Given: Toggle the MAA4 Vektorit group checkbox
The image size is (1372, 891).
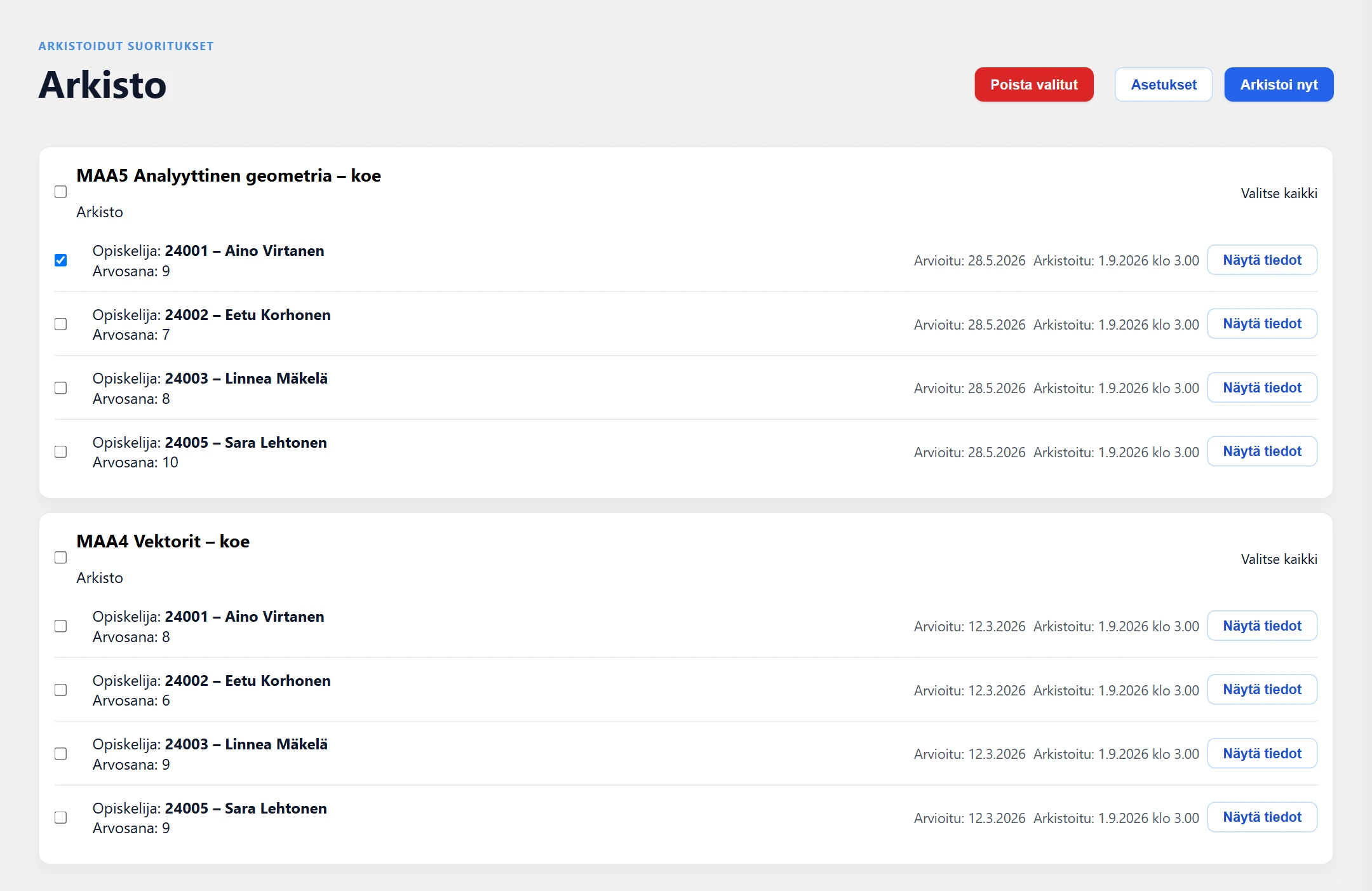Looking at the screenshot, I should (x=61, y=558).
